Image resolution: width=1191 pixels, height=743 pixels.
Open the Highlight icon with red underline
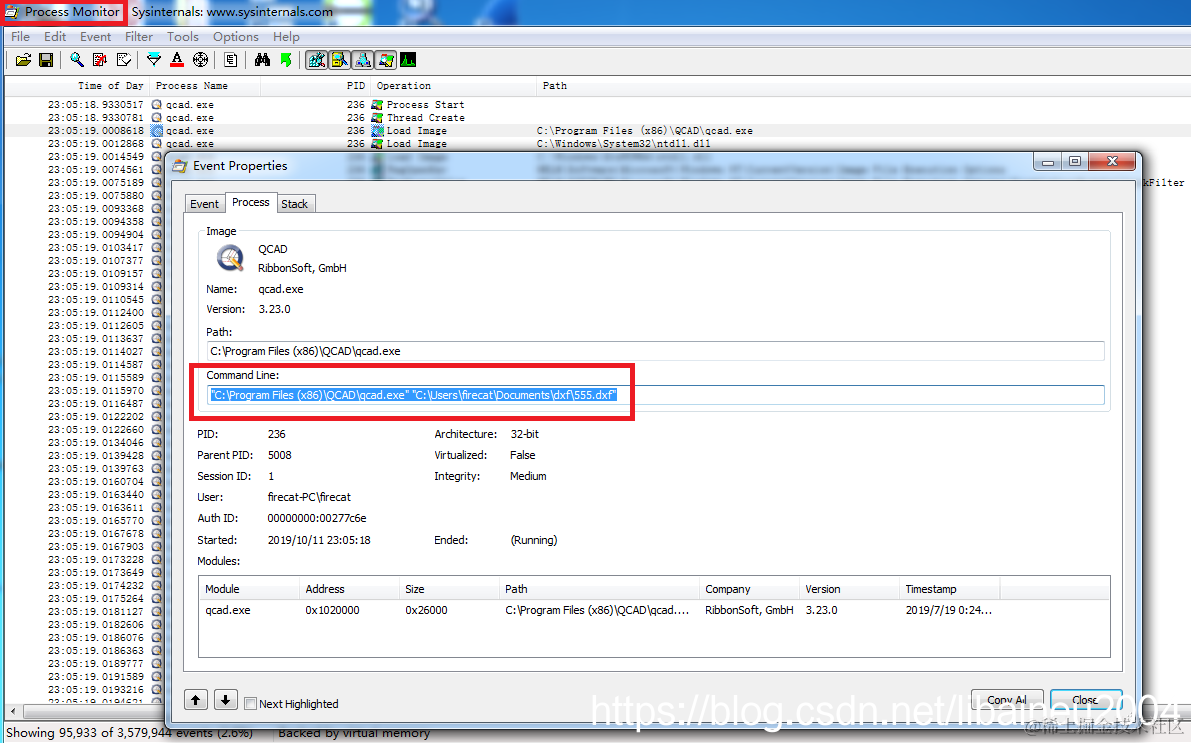tap(177, 60)
